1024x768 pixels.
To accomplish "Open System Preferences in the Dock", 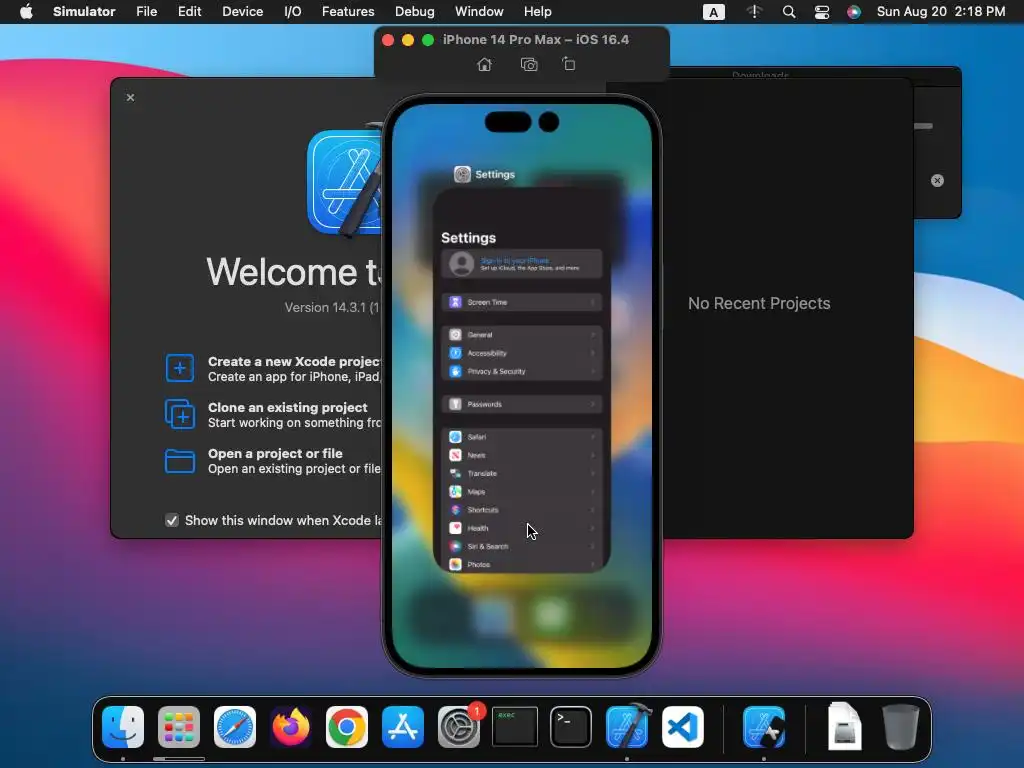I will coord(458,727).
